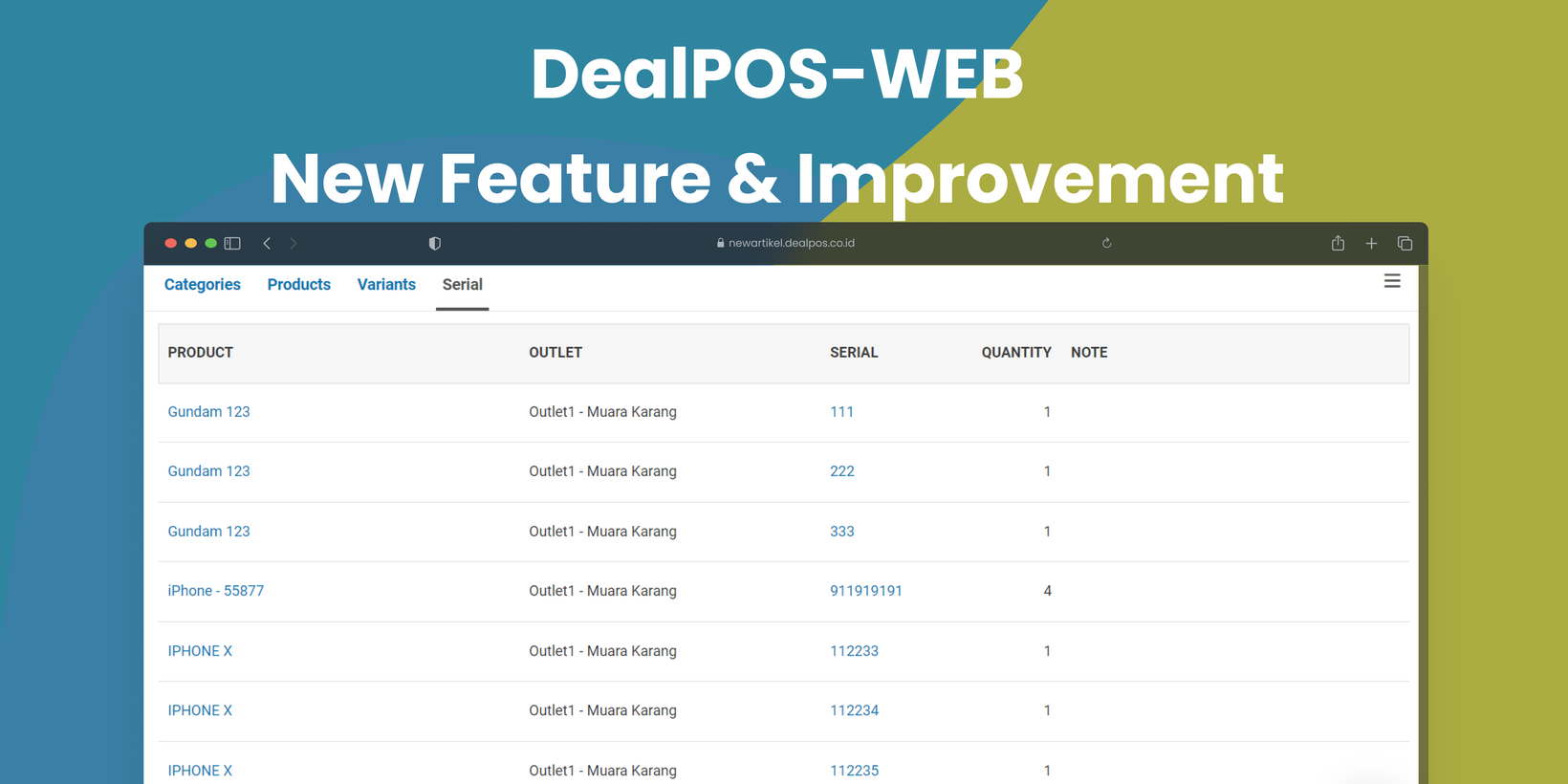Switch to the Products tab

click(299, 285)
